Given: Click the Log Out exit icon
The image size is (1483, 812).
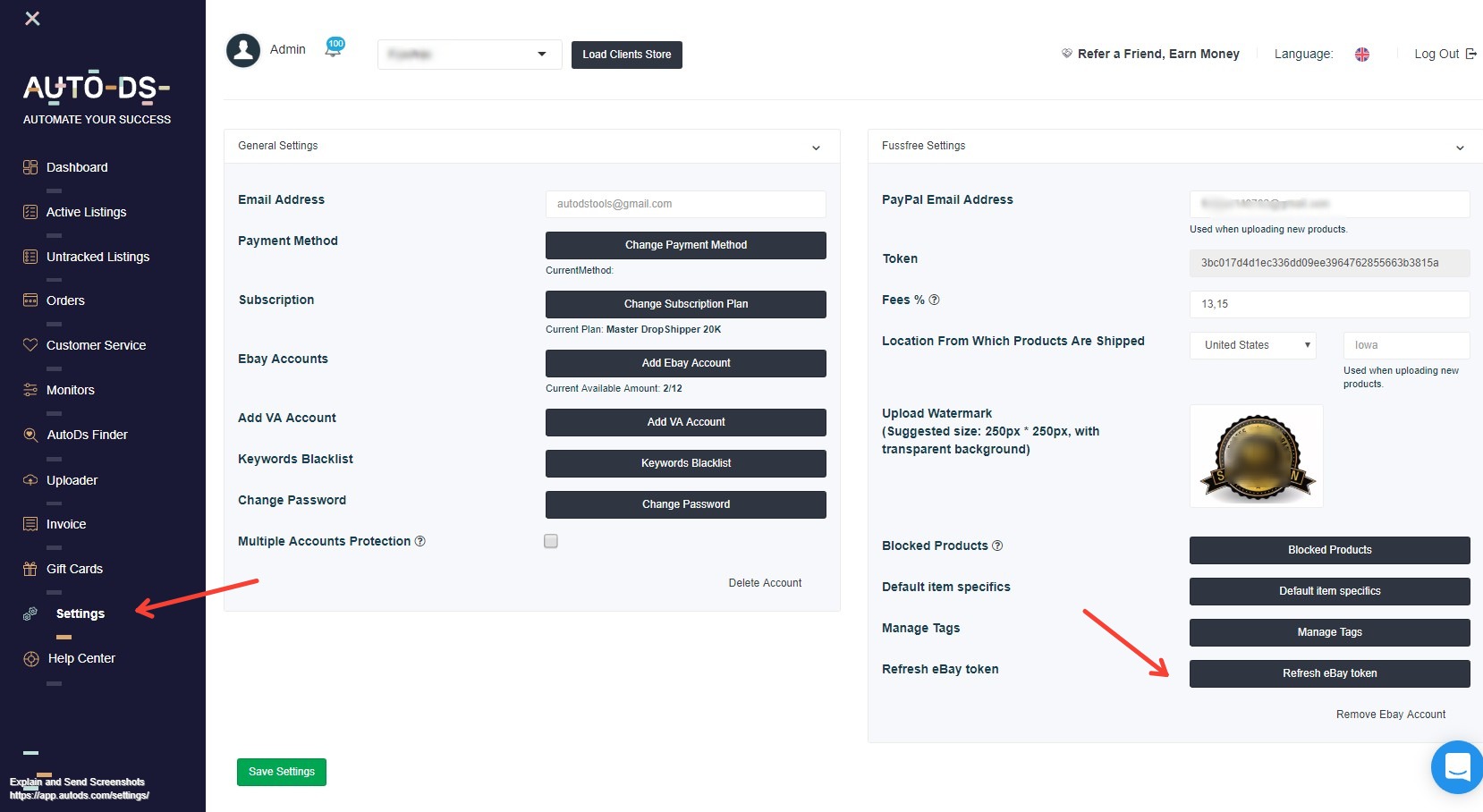Looking at the screenshot, I should [1470, 54].
